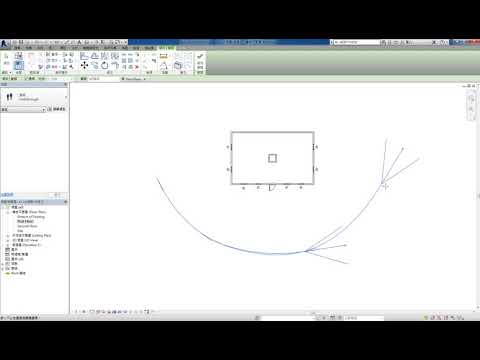Open the Structure ribbon tab
Viewport: 480px width, 360px height.
point(29,48)
